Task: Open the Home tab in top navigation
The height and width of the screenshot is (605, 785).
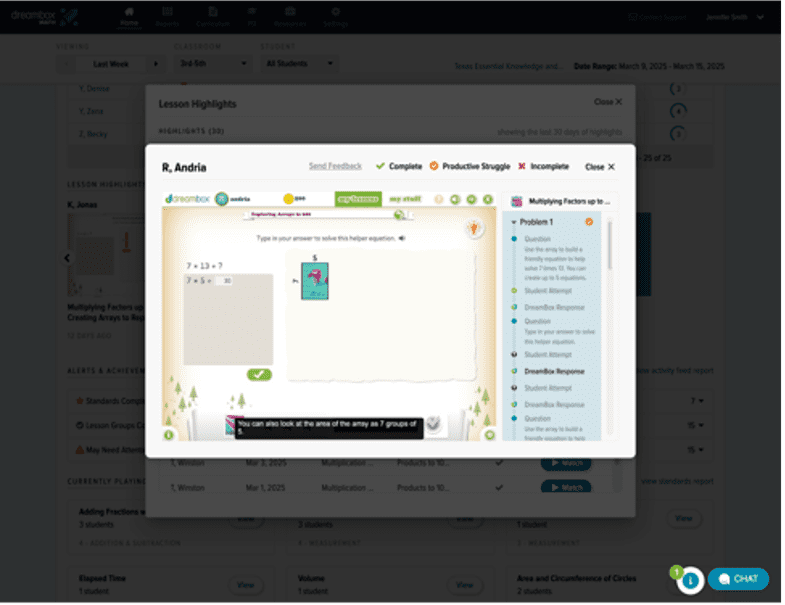Action: (129, 17)
